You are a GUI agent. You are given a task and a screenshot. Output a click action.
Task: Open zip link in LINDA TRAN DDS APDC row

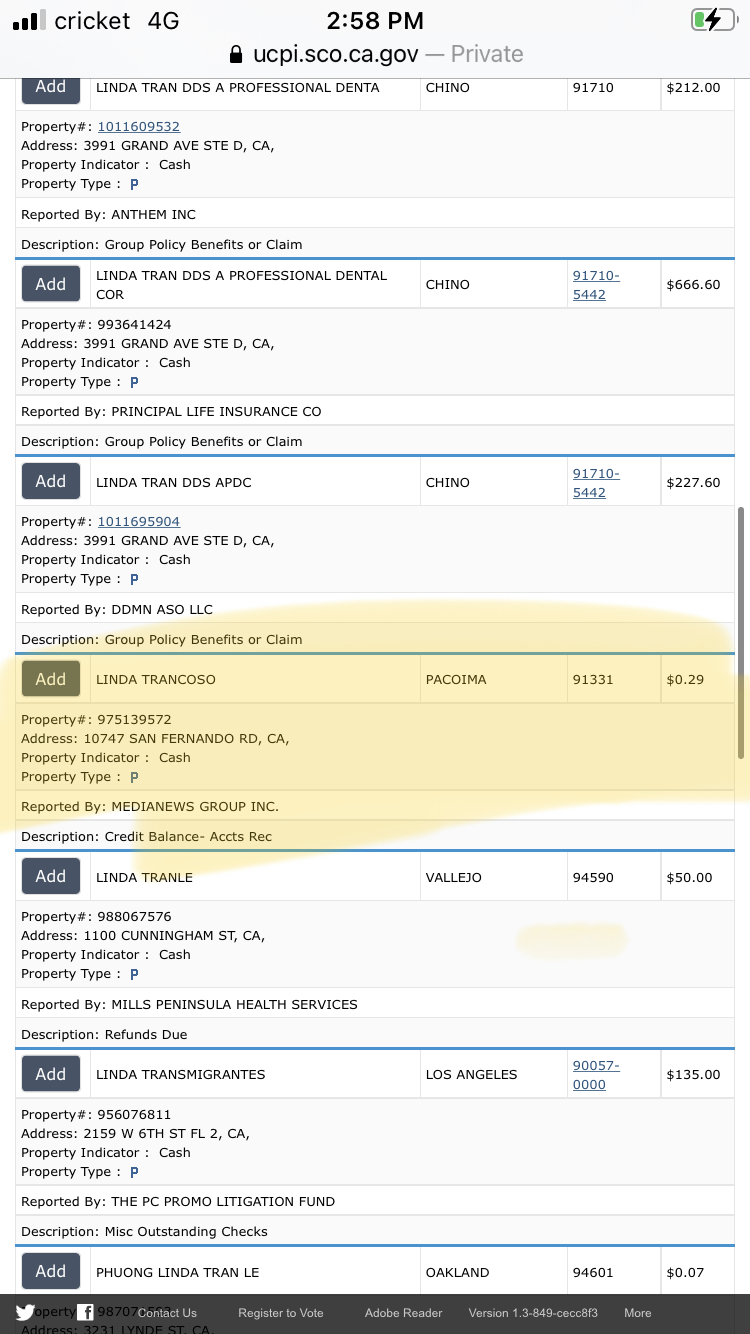(596, 482)
